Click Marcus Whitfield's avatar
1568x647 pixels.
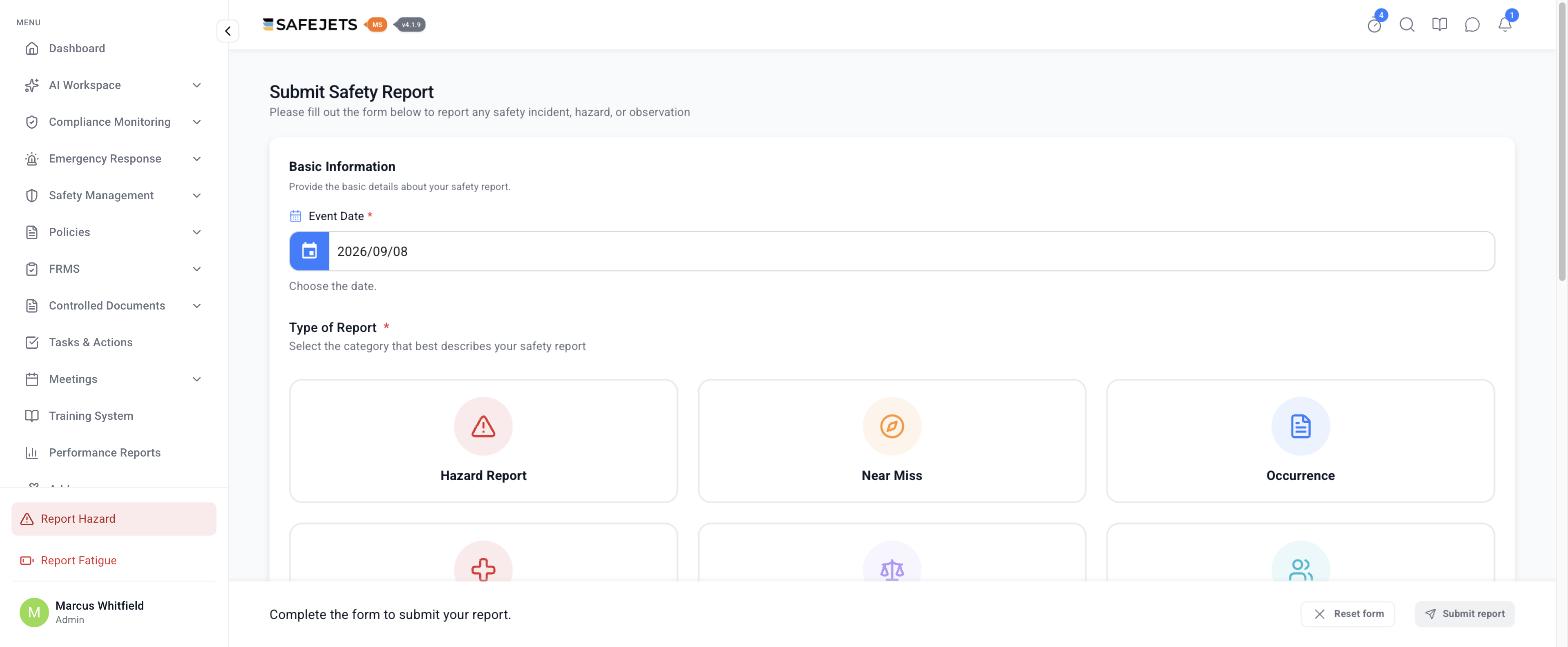tap(34, 612)
